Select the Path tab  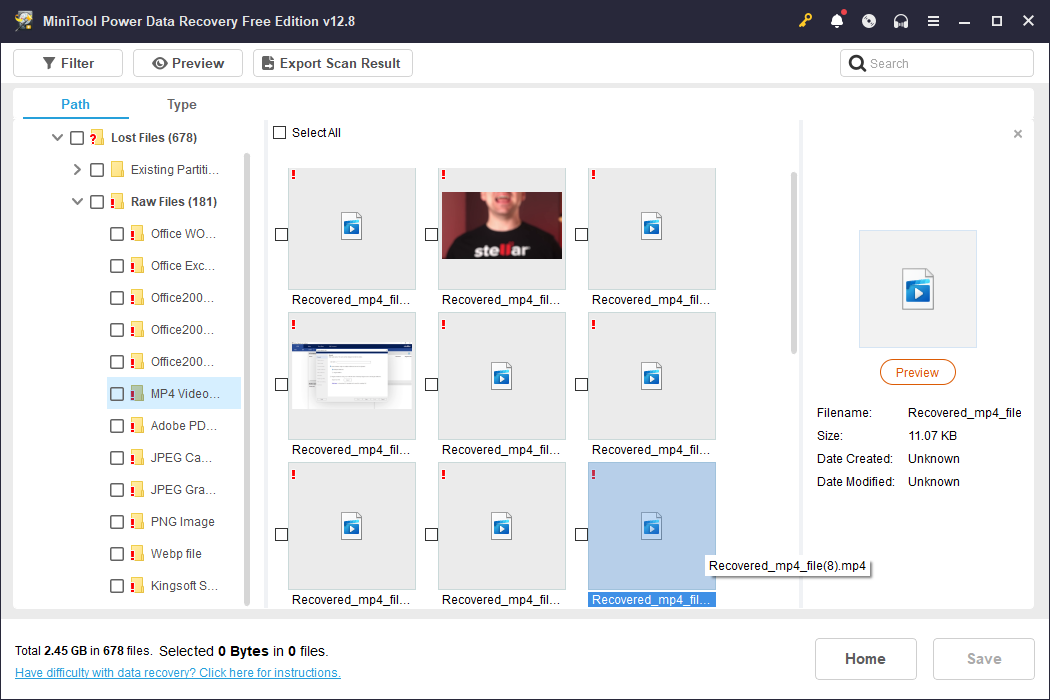(x=74, y=104)
